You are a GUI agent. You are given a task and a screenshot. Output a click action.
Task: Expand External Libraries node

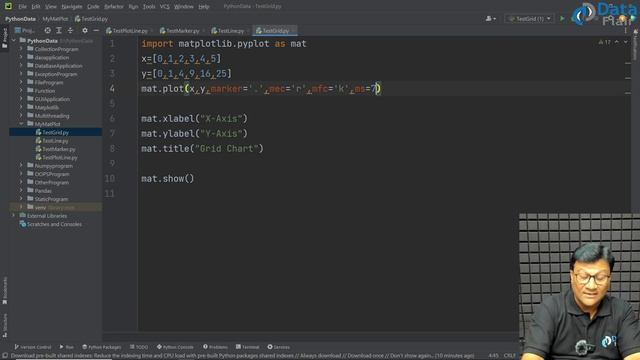pyautogui.click(x=14, y=216)
